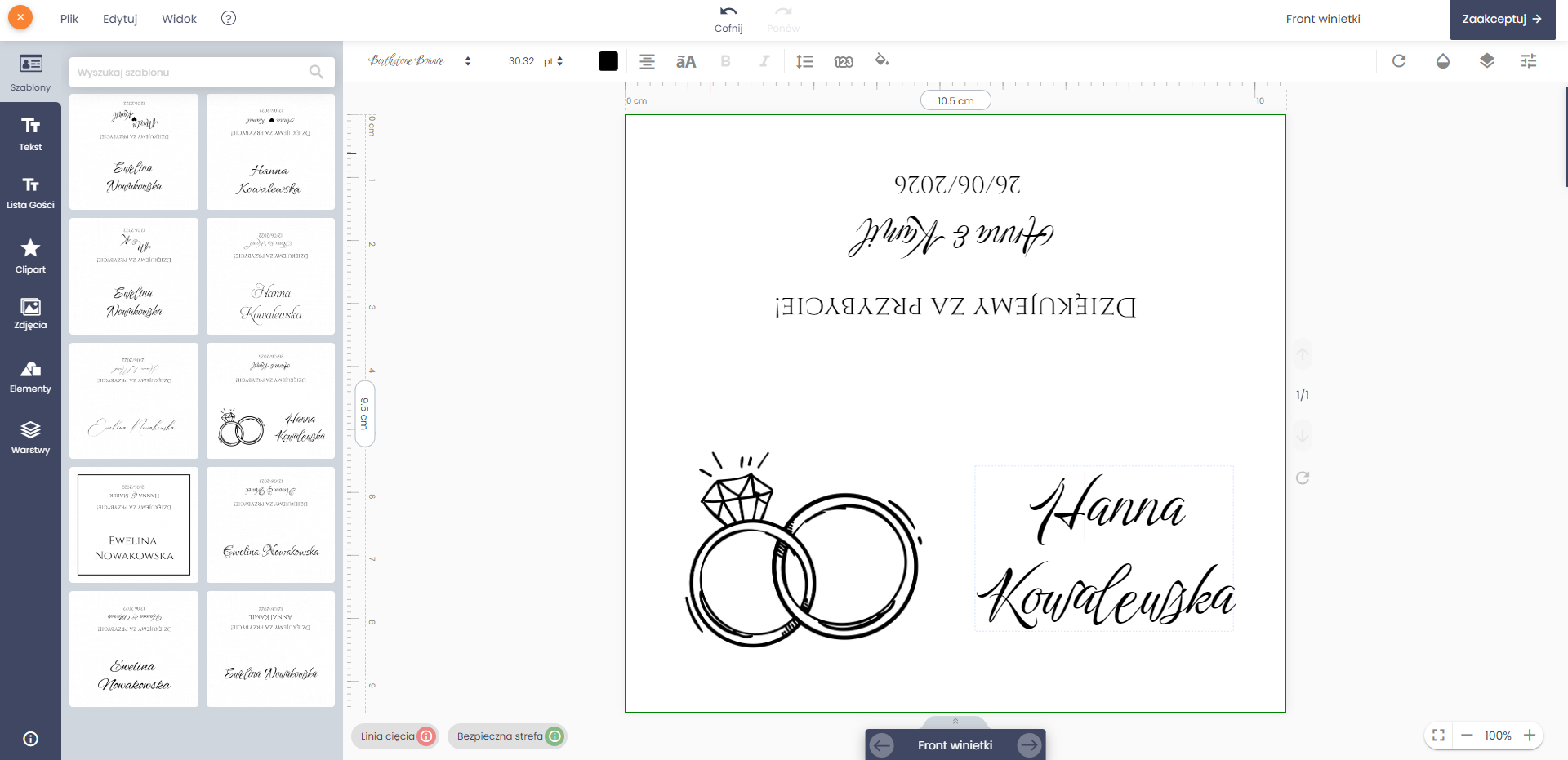Image resolution: width=1568 pixels, height=760 pixels.
Task: Open the layers order icon in toolbar
Action: (1487, 60)
